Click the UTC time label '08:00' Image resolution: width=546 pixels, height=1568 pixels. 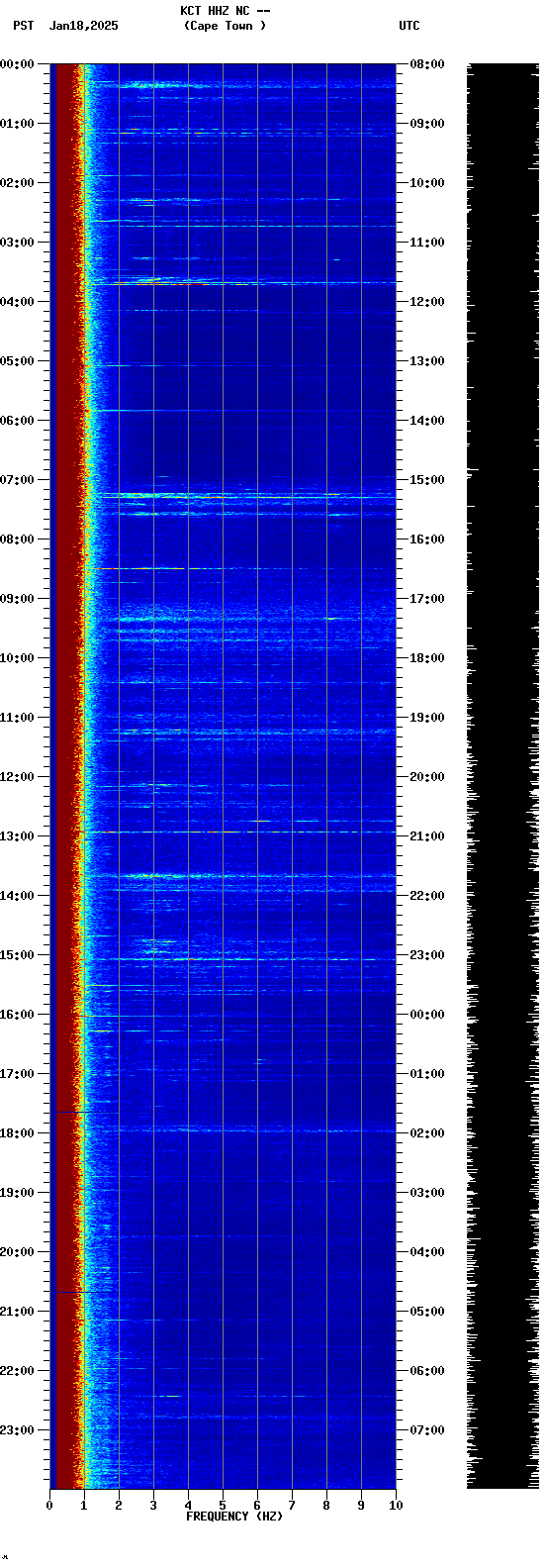[426, 64]
